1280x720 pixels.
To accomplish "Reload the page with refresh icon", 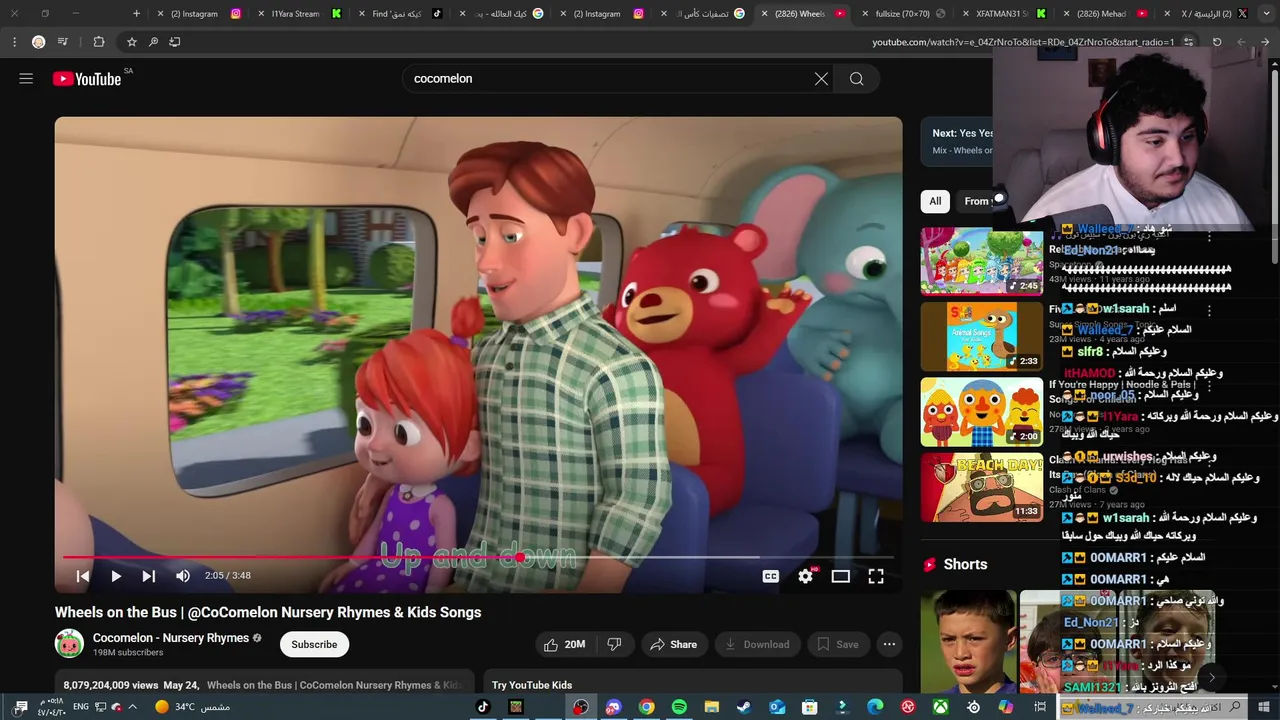I will [1217, 42].
